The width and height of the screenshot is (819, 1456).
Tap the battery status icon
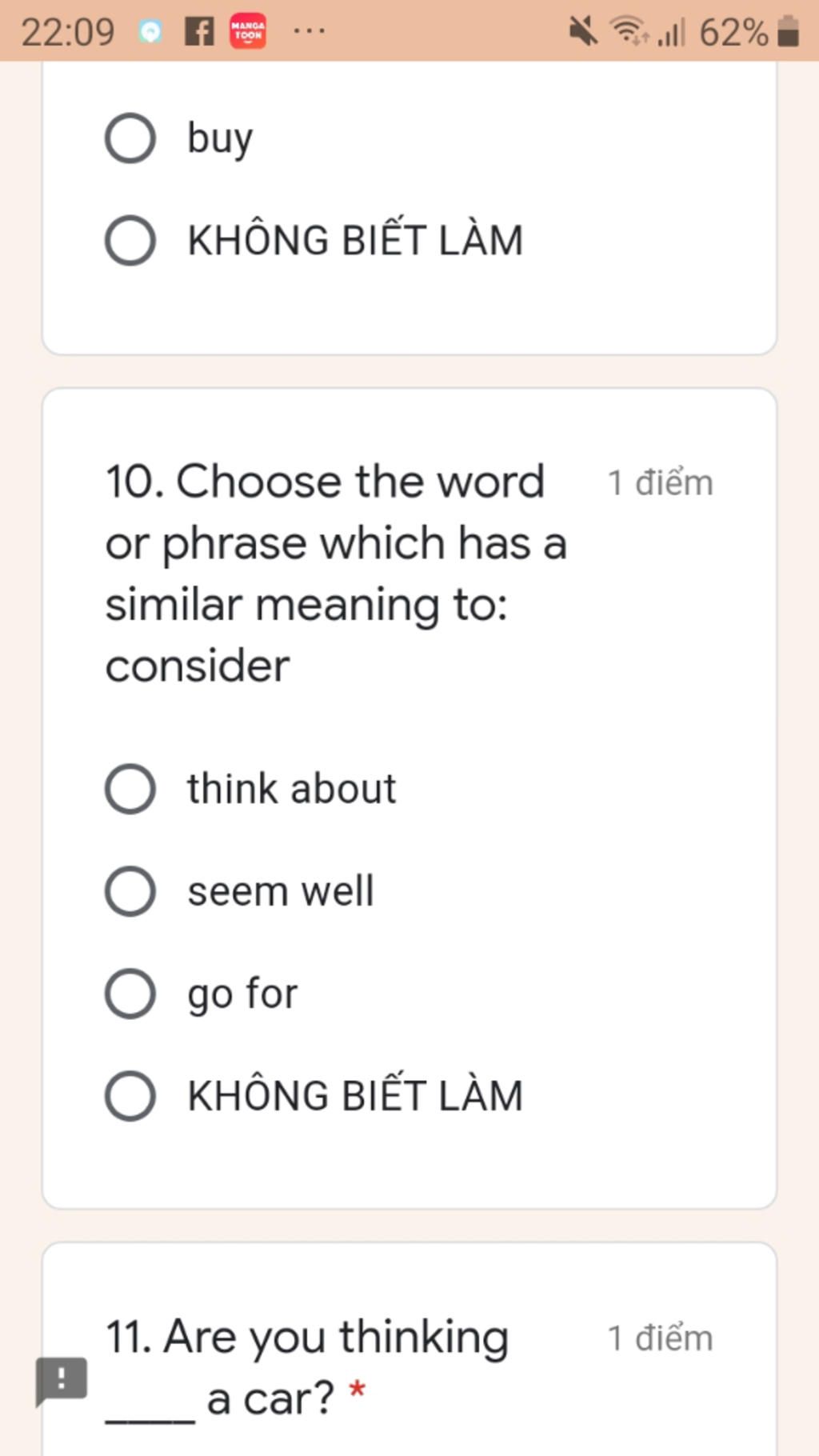(789, 32)
